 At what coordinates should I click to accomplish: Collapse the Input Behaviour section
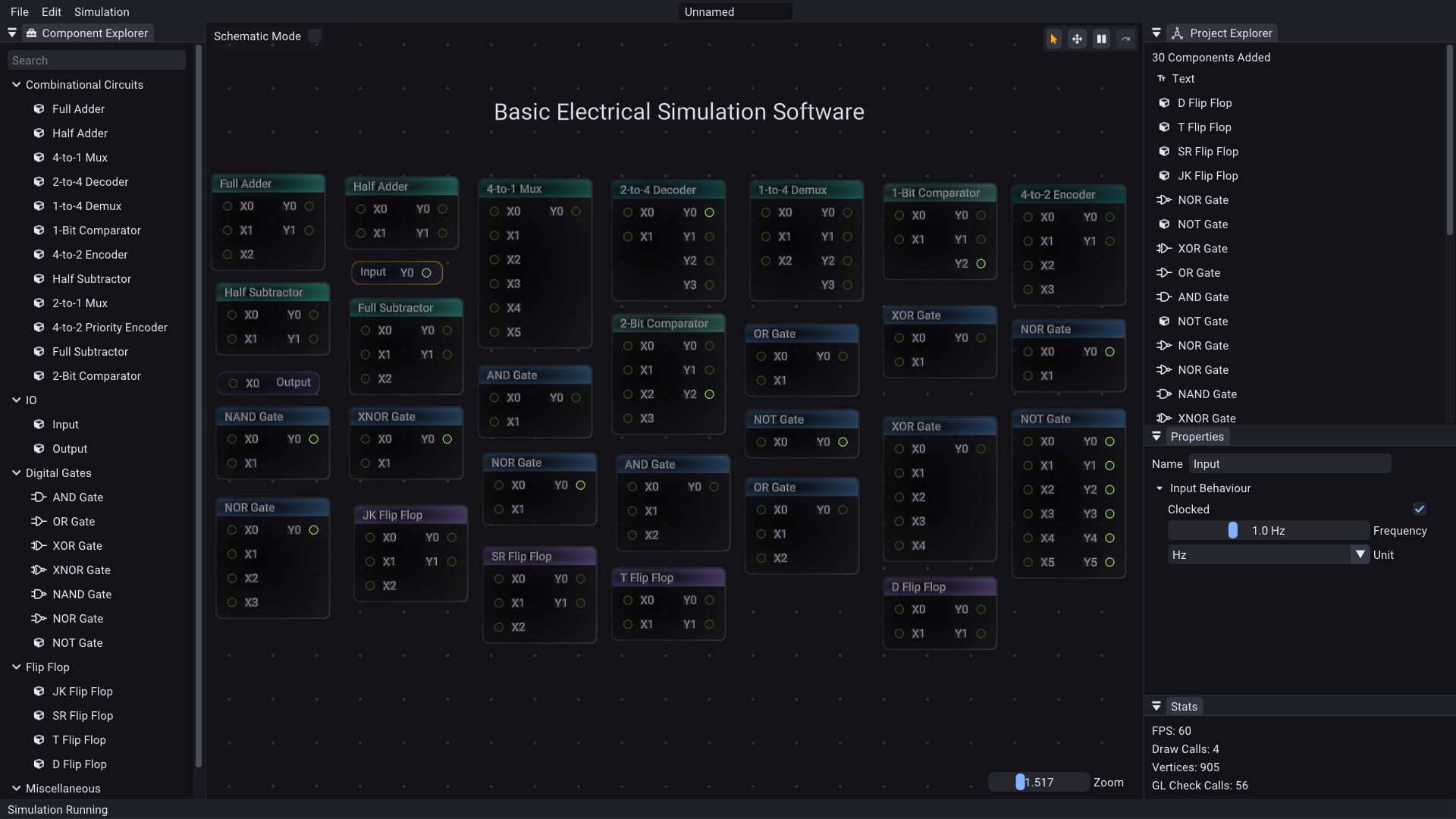1159,488
